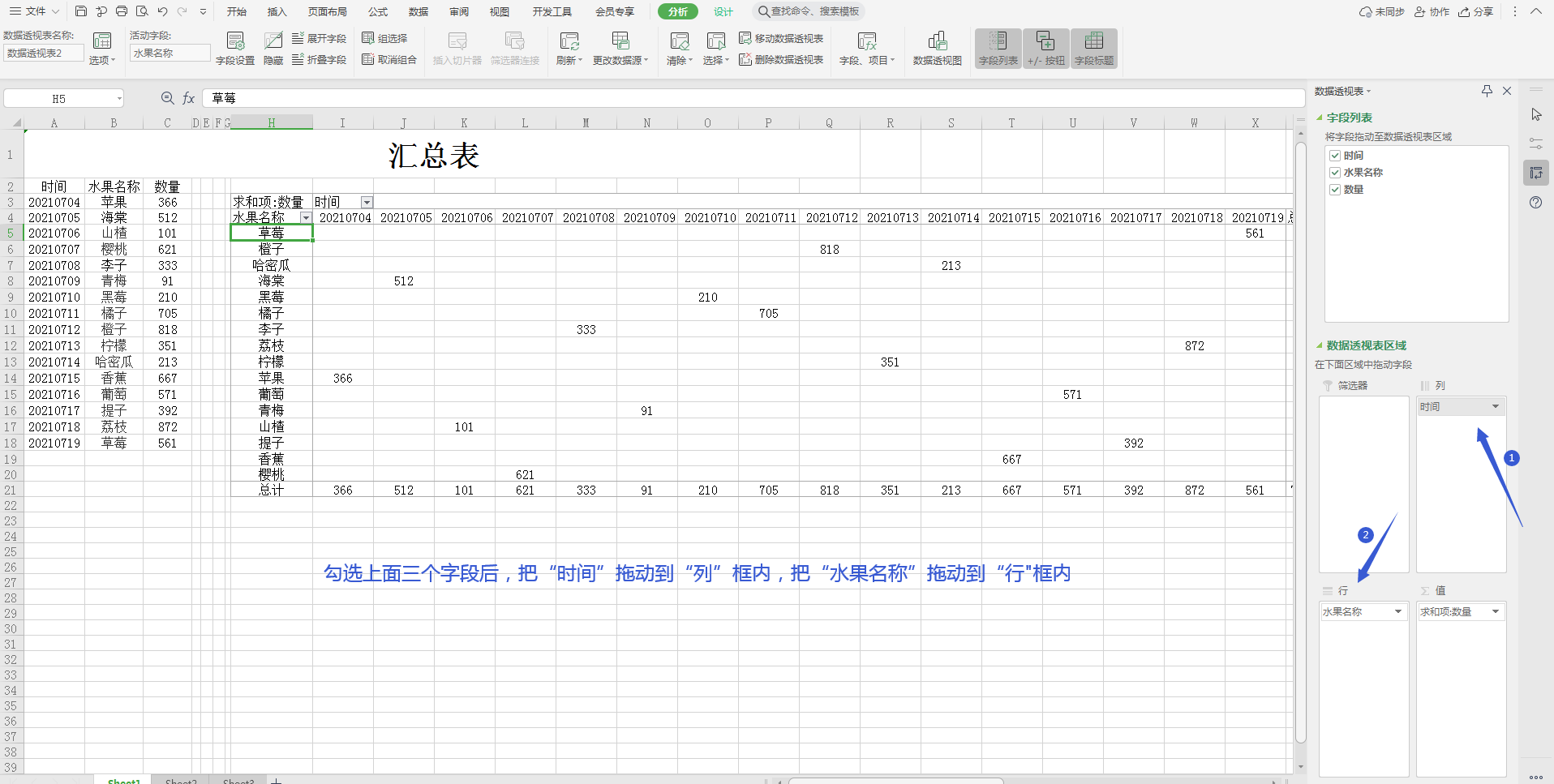Screen dimensions: 1554x784
Task: Toggle Field List (字段列表) display
Action: [x=998, y=49]
